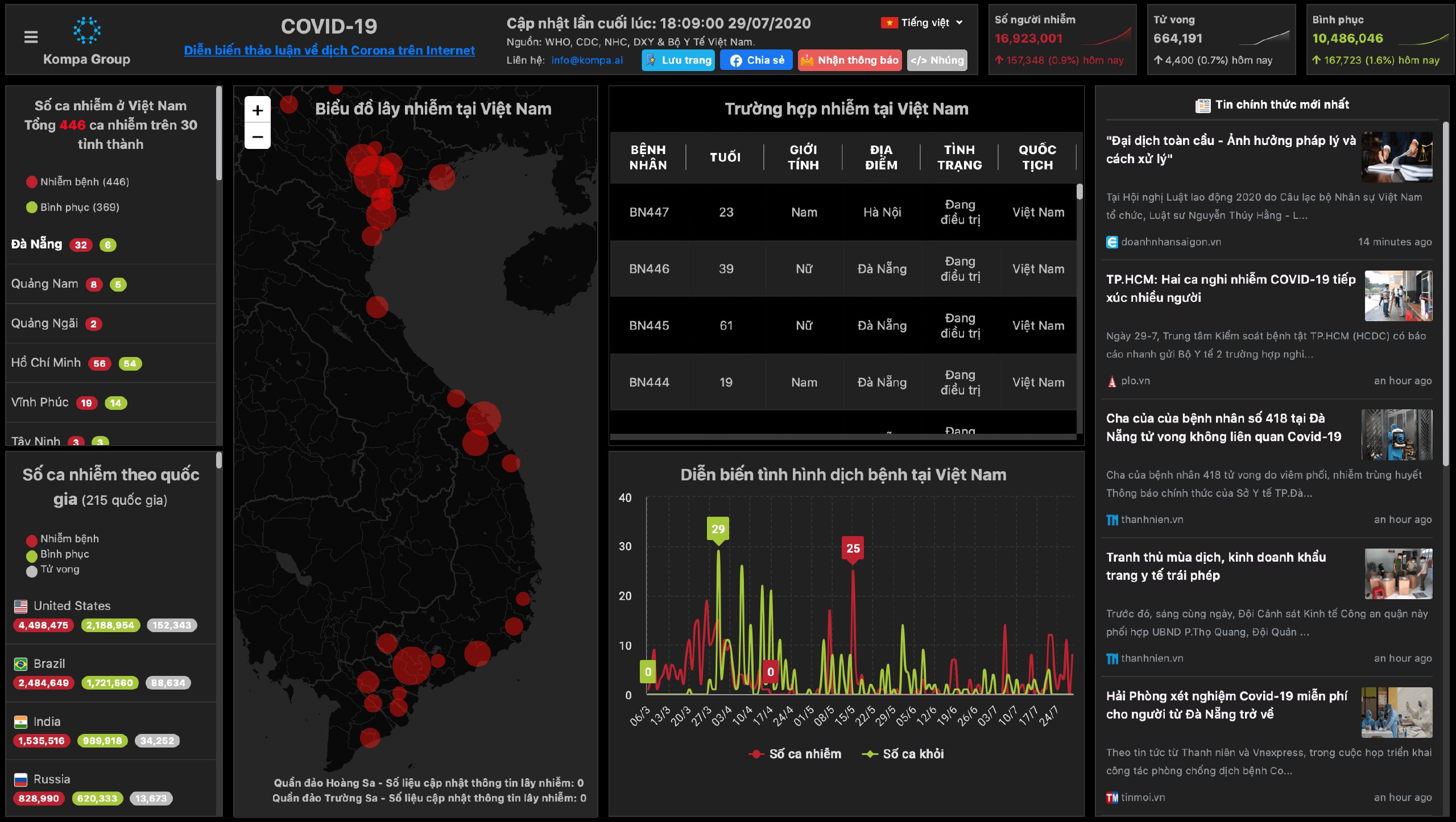1456x822 pixels.
Task: Expand the United States country entry
Action: point(72,606)
